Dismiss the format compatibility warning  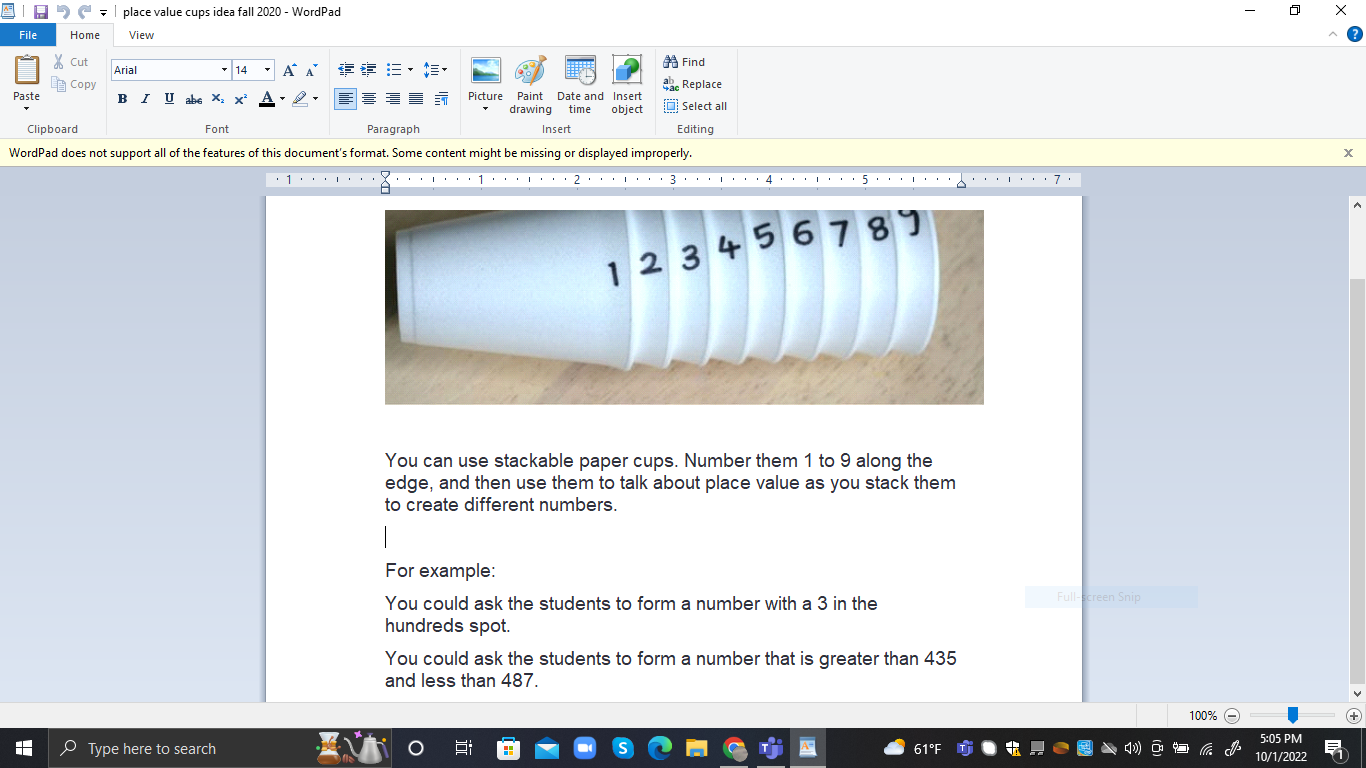point(1348,152)
